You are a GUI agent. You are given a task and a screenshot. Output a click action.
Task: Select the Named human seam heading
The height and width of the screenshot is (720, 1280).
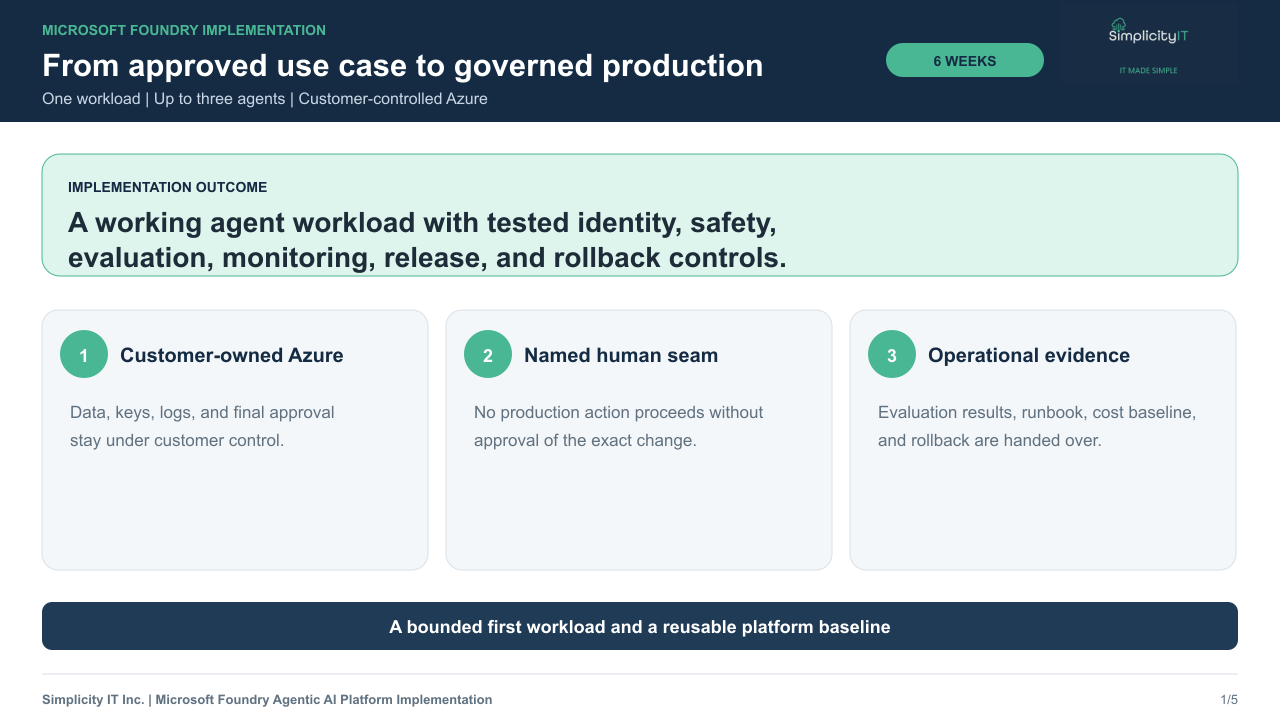tap(621, 355)
